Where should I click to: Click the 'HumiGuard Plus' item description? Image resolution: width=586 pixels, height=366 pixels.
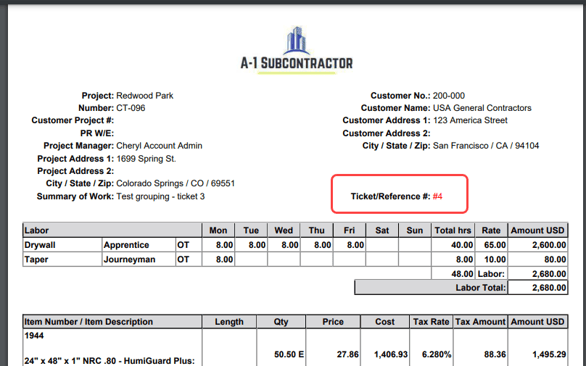tap(110, 361)
